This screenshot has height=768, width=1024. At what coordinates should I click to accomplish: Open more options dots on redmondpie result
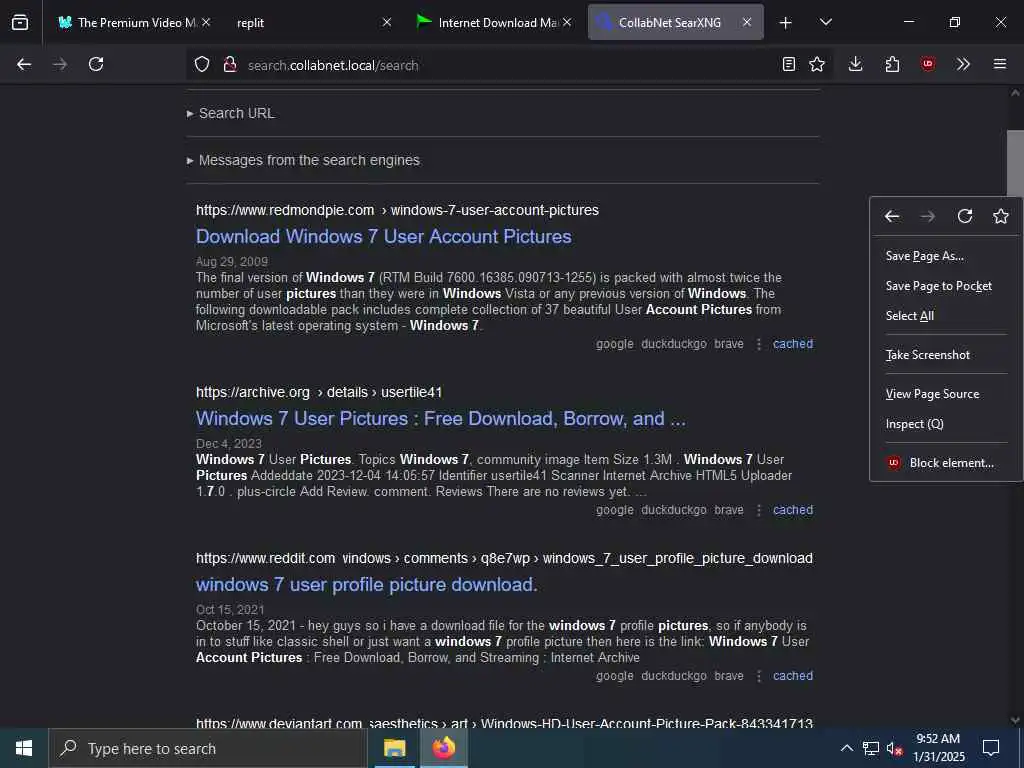point(758,344)
